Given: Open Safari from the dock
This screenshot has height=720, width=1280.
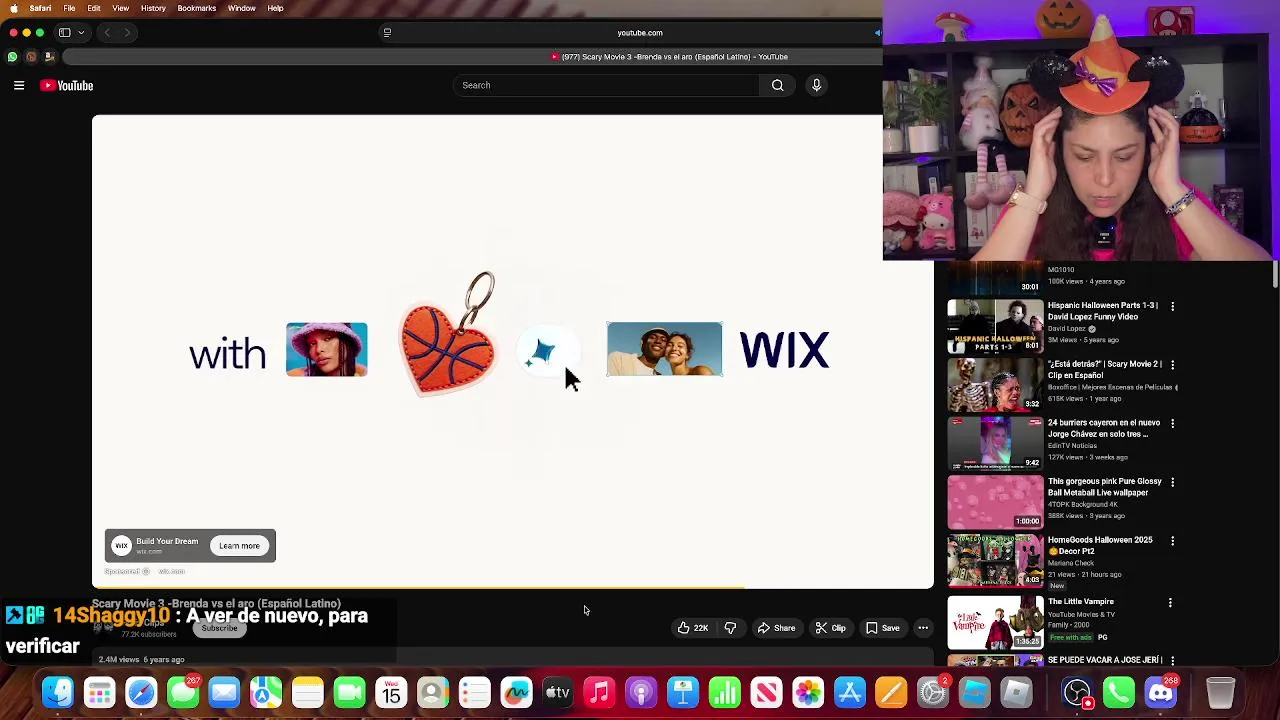Looking at the screenshot, I should [141, 692].
